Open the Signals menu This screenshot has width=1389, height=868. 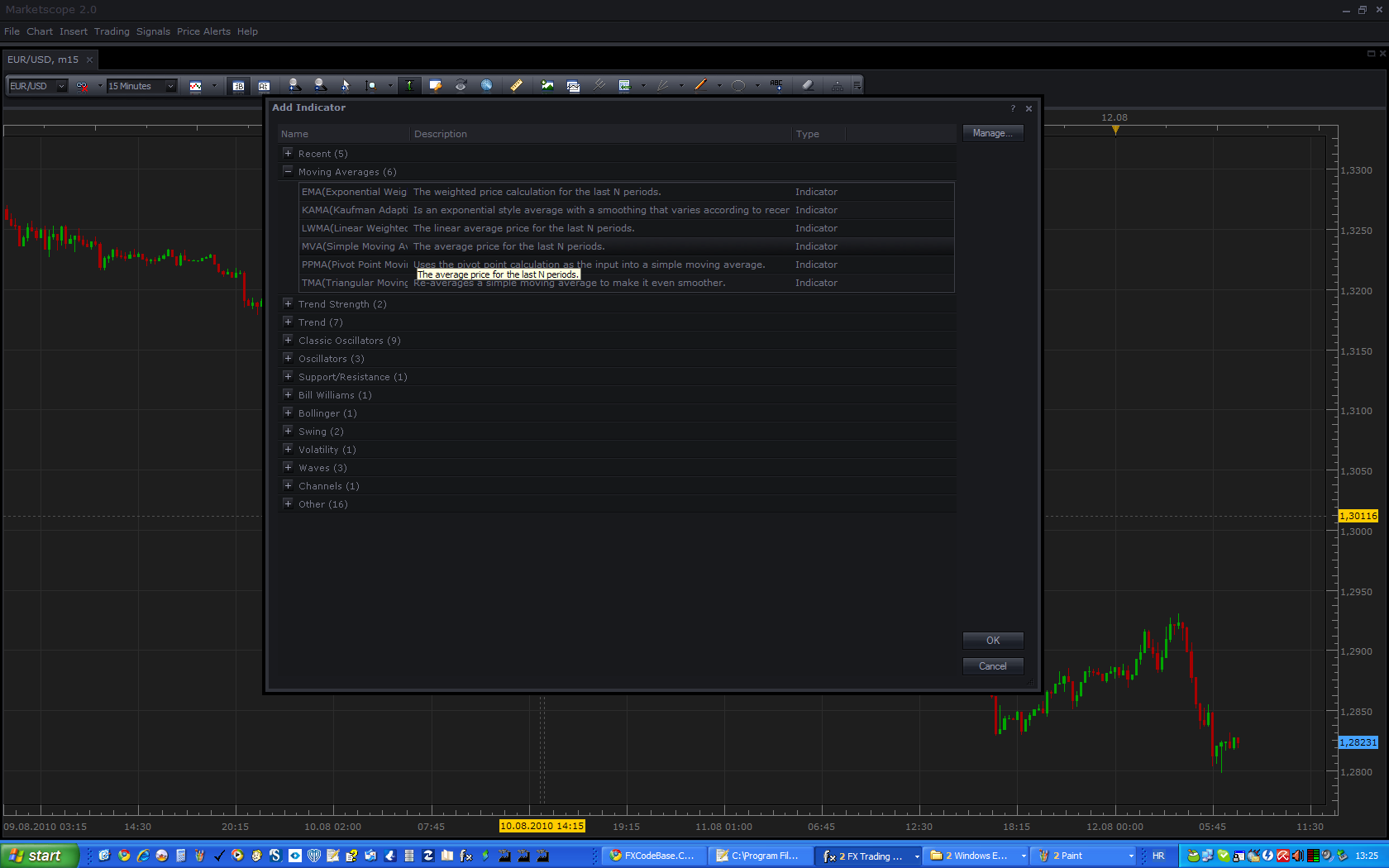[x=153, y=31]
